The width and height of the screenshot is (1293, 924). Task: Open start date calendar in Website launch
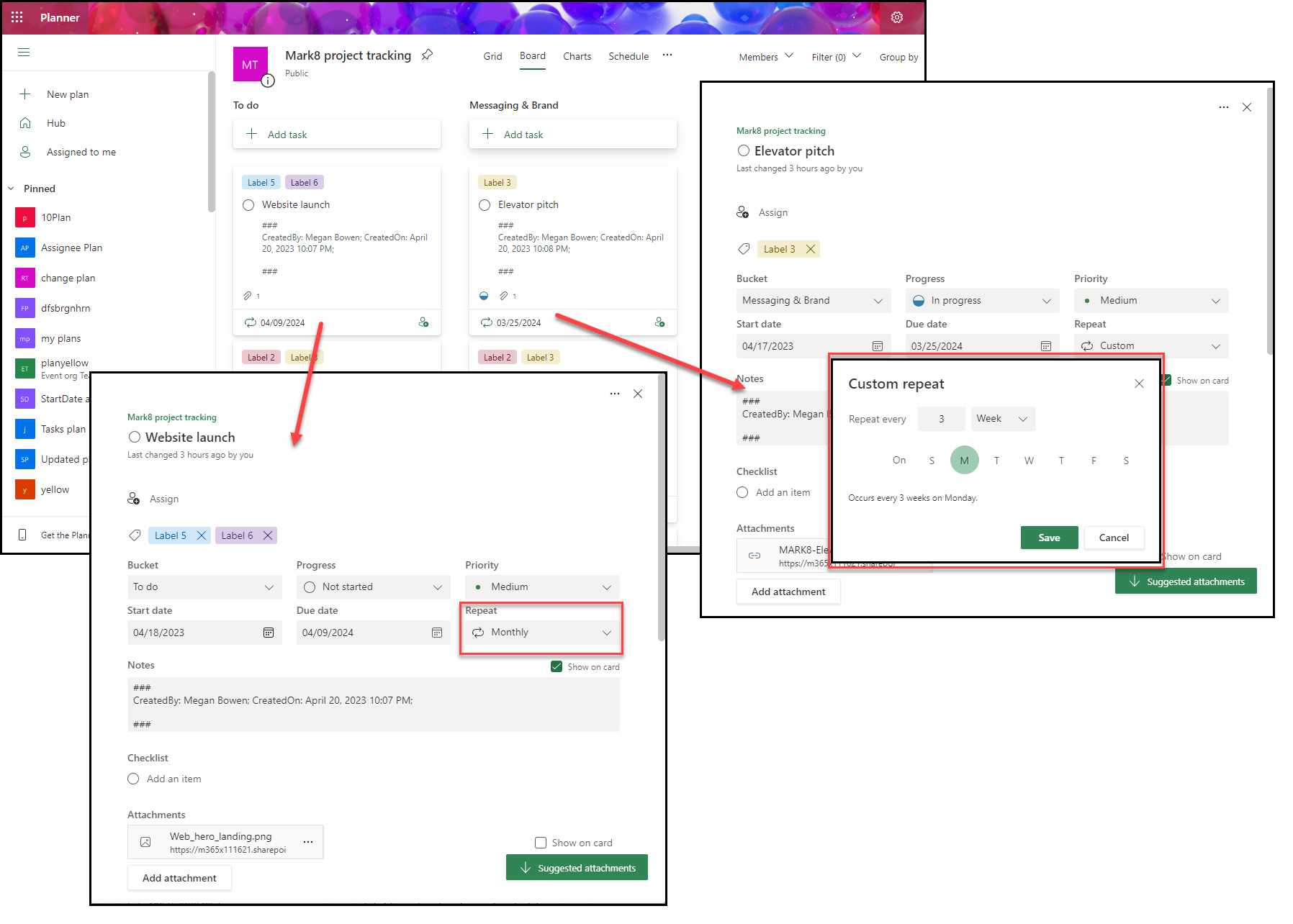(x=269, y=633)
